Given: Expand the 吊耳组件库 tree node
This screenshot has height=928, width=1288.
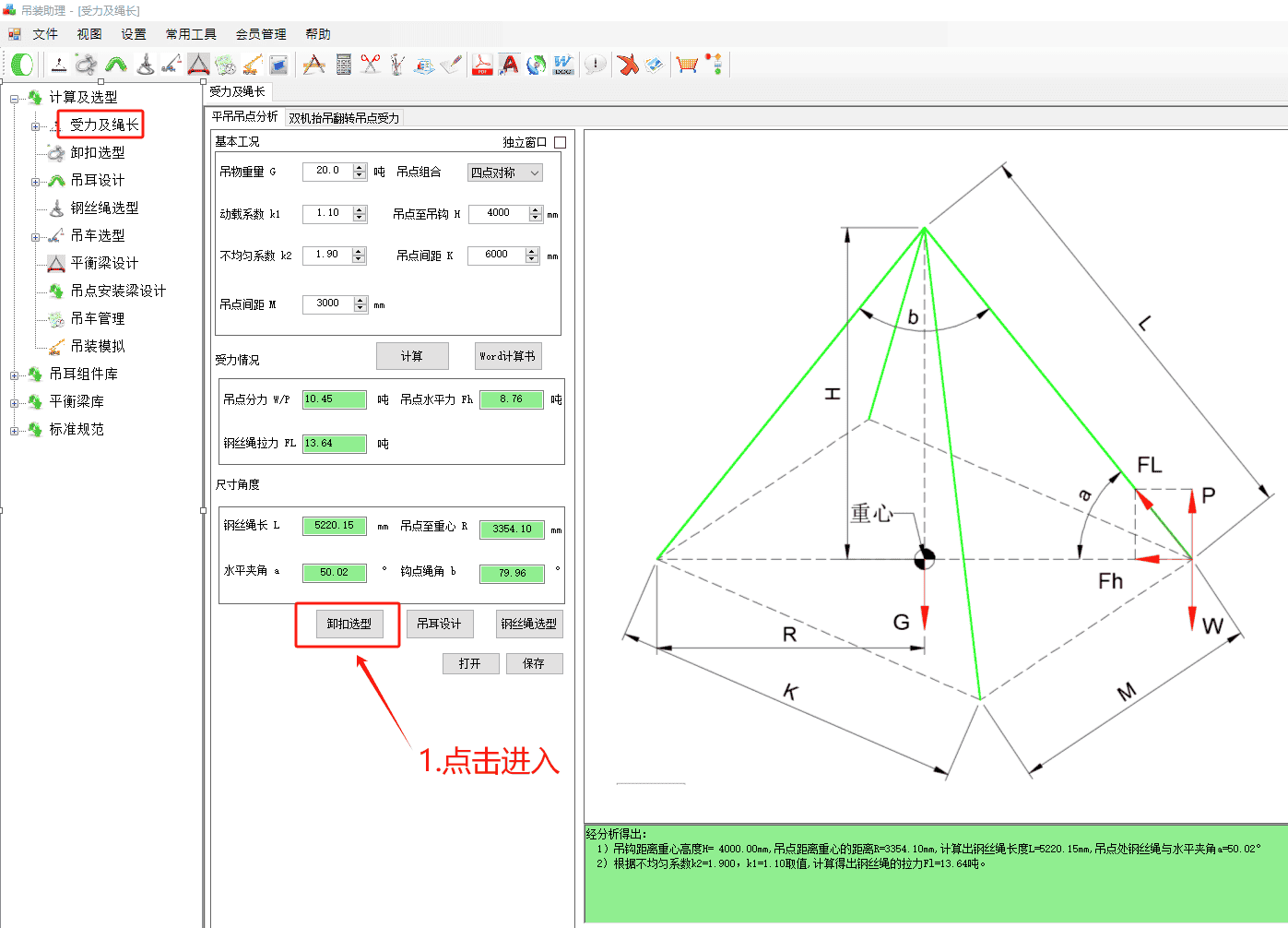Looking at the screenshot, I should point(15,375).
